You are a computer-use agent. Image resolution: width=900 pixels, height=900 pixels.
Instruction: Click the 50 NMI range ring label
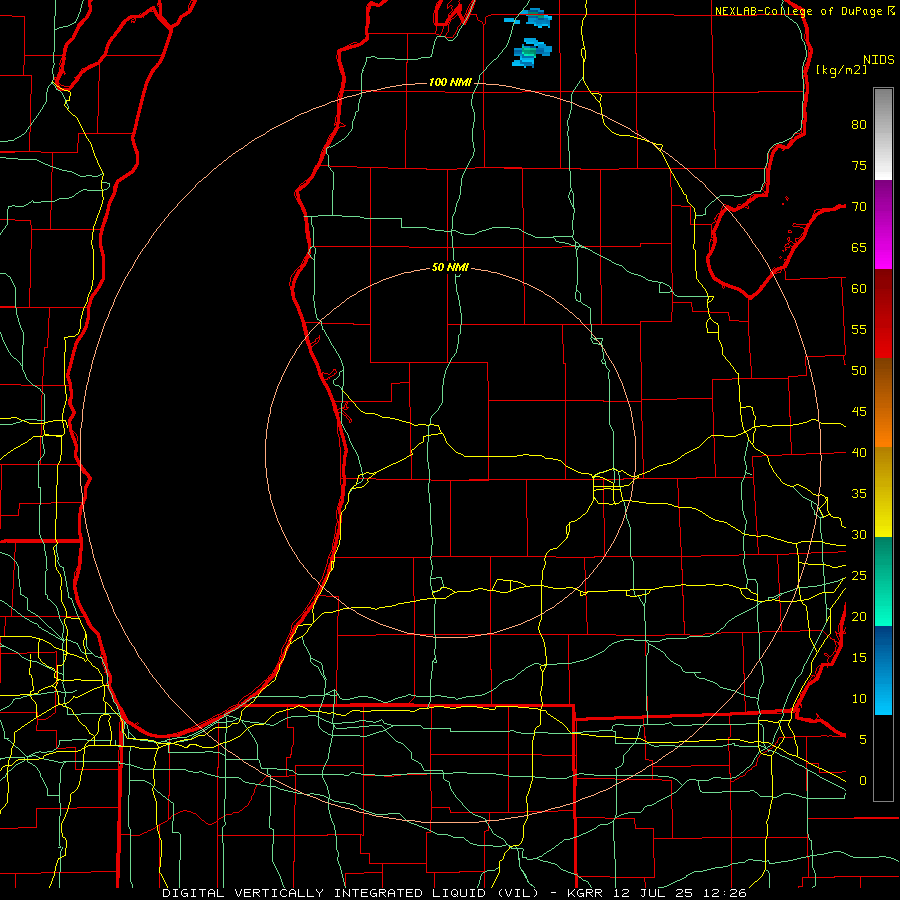pyautogui.click(x=450, y=267)
